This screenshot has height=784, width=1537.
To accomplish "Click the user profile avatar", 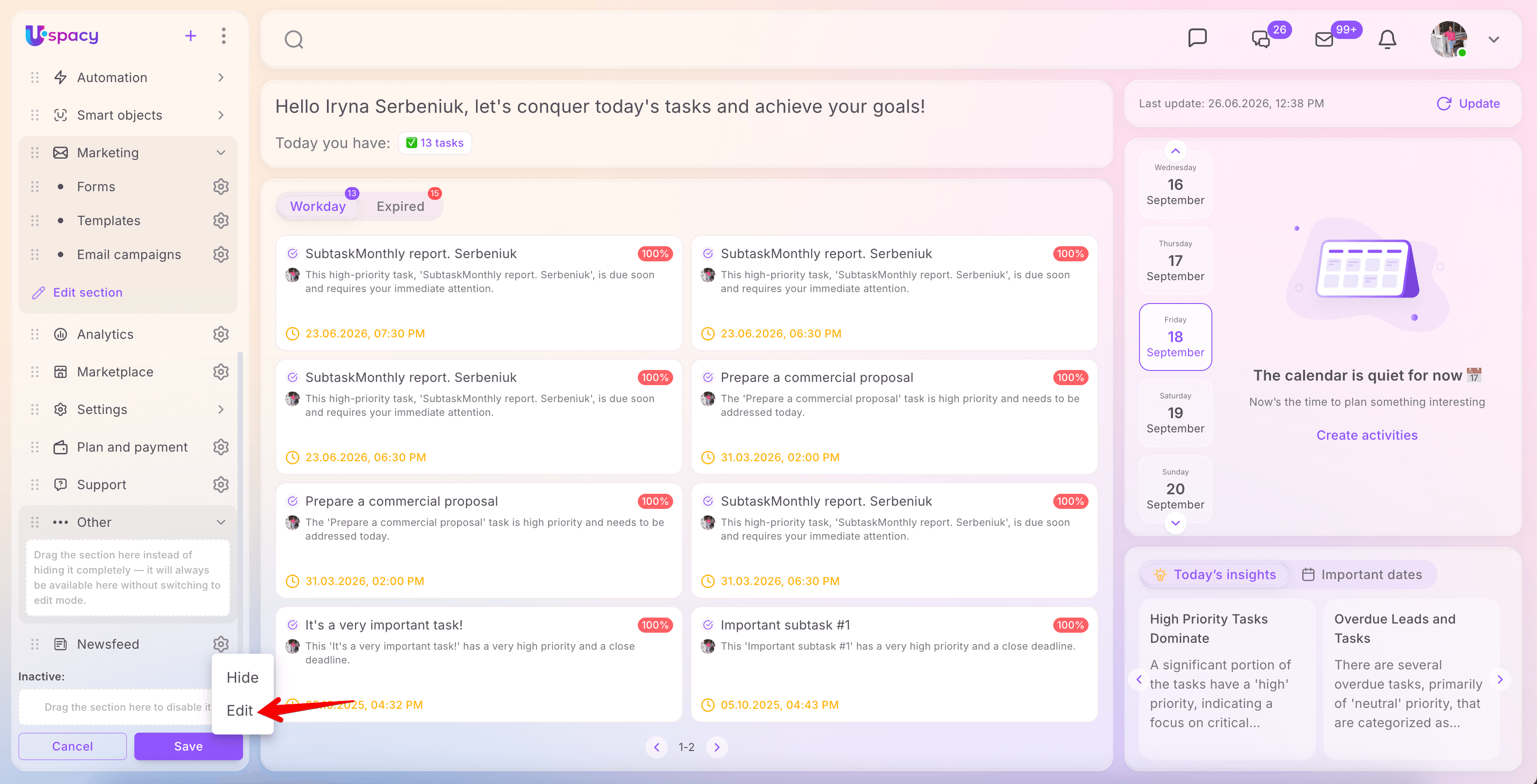I will coord(1448,39).
